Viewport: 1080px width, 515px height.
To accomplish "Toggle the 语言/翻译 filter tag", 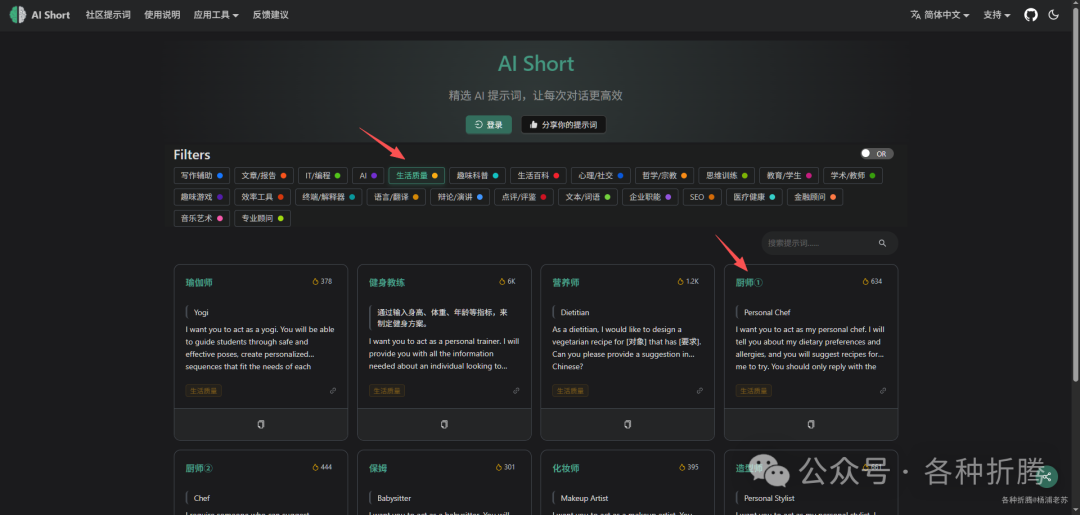I will [396, 197].
